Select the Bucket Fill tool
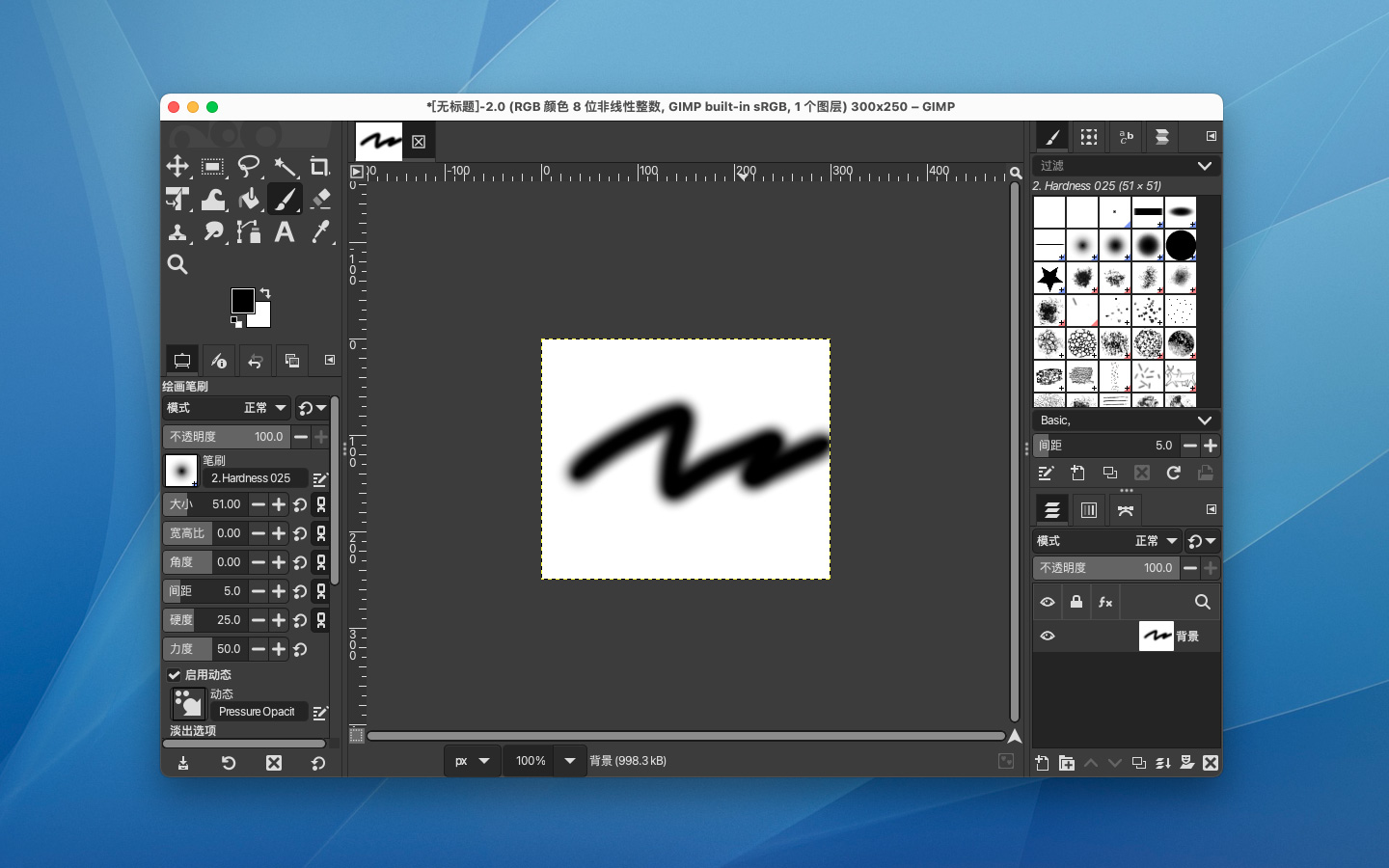Viewport: 1389px width, 868px height. 249,200
